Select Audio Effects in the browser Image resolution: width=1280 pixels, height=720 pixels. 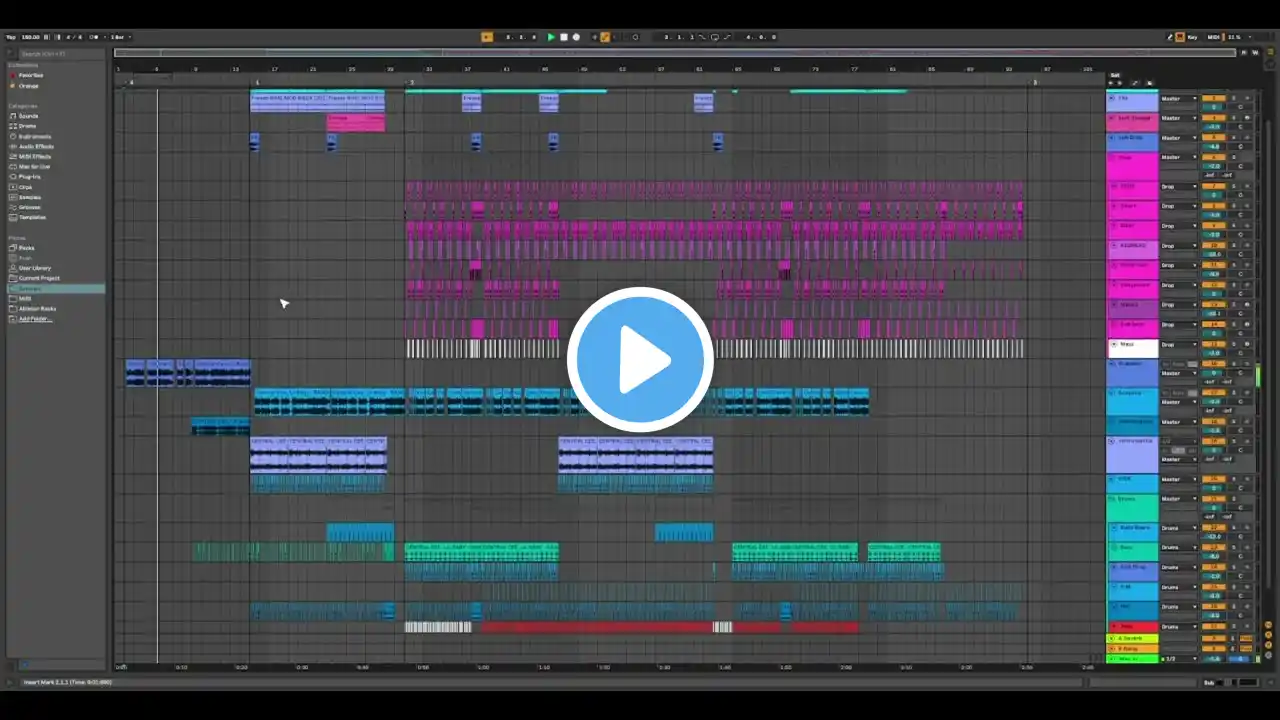coord(37,146)
